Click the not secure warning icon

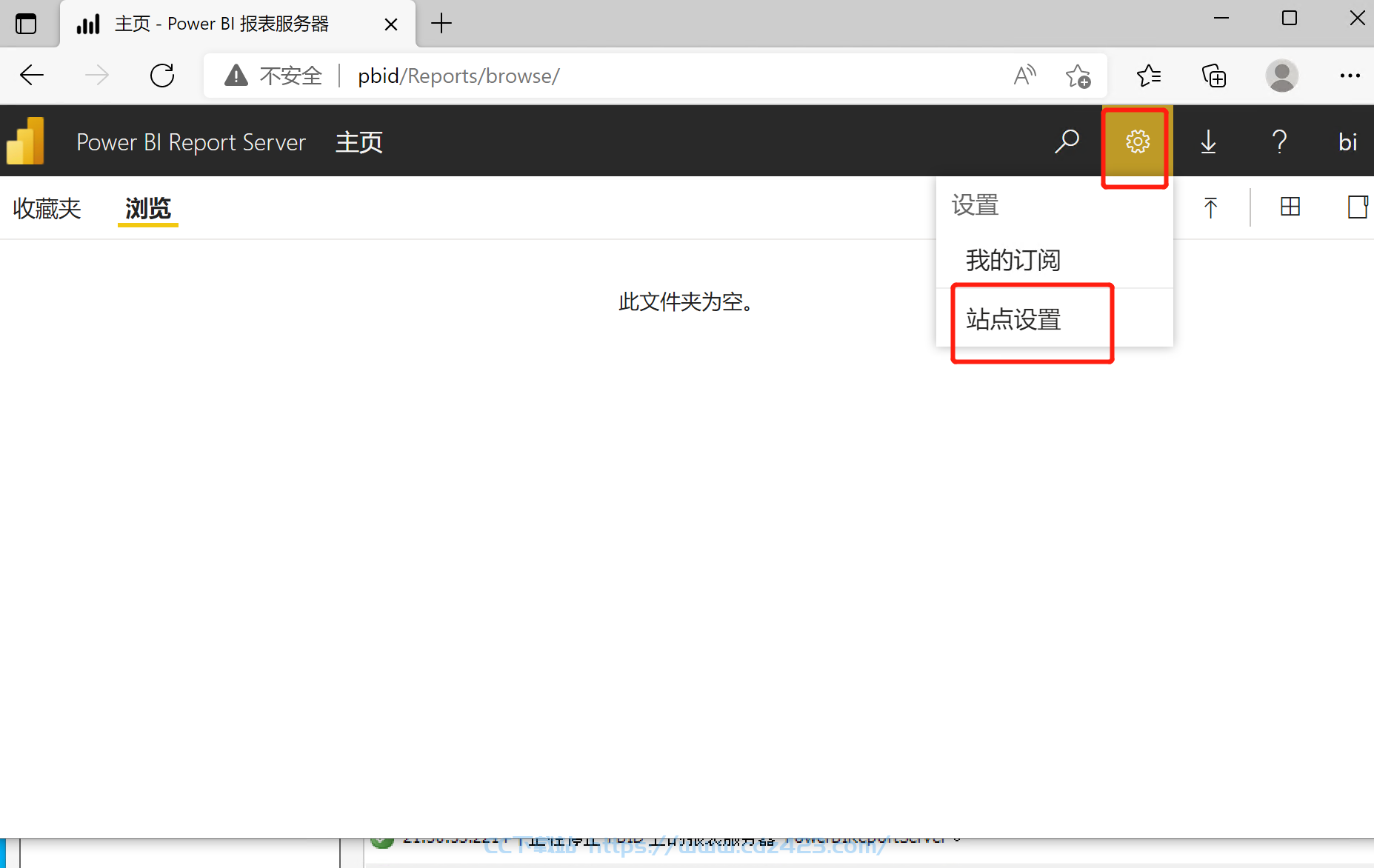click(x=236, y=75)
